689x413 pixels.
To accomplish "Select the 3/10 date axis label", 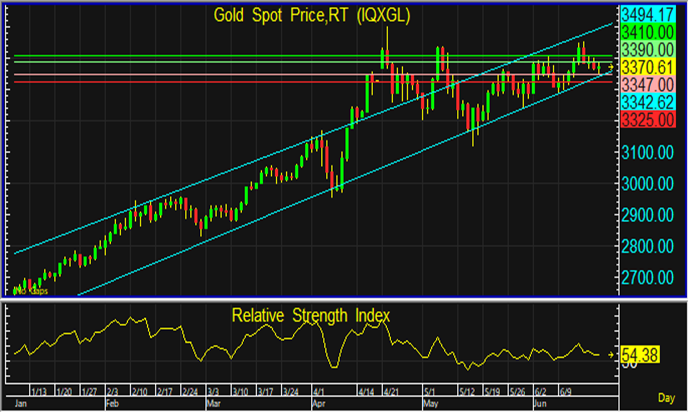I will tap(240, 392).
